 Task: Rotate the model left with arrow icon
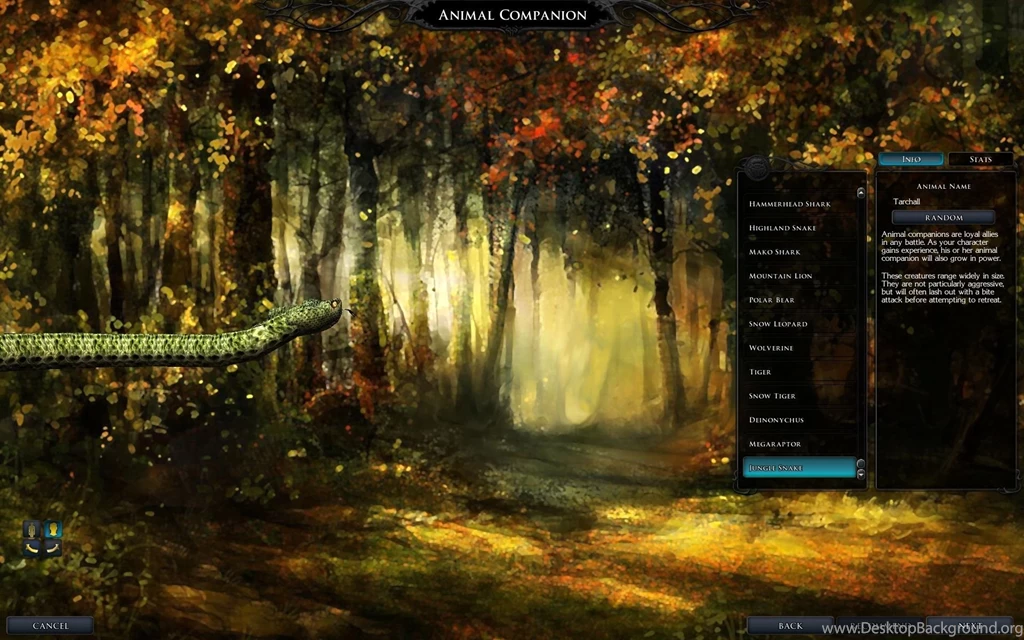point(32,548)
